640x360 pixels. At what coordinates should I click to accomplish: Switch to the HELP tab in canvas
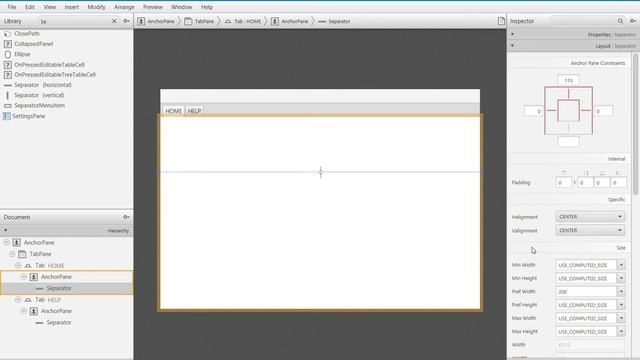(194, 111)
